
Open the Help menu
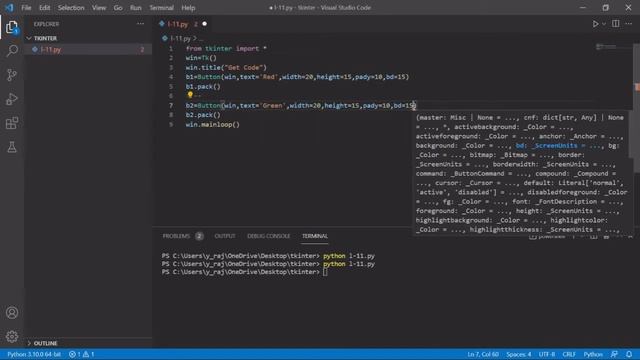tap(188, 8)
